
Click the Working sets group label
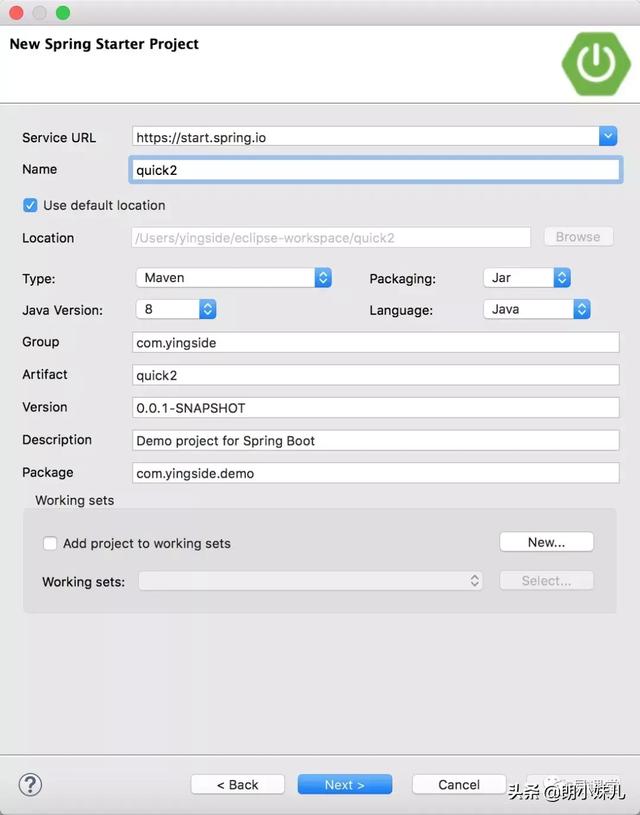coord(75,501)
